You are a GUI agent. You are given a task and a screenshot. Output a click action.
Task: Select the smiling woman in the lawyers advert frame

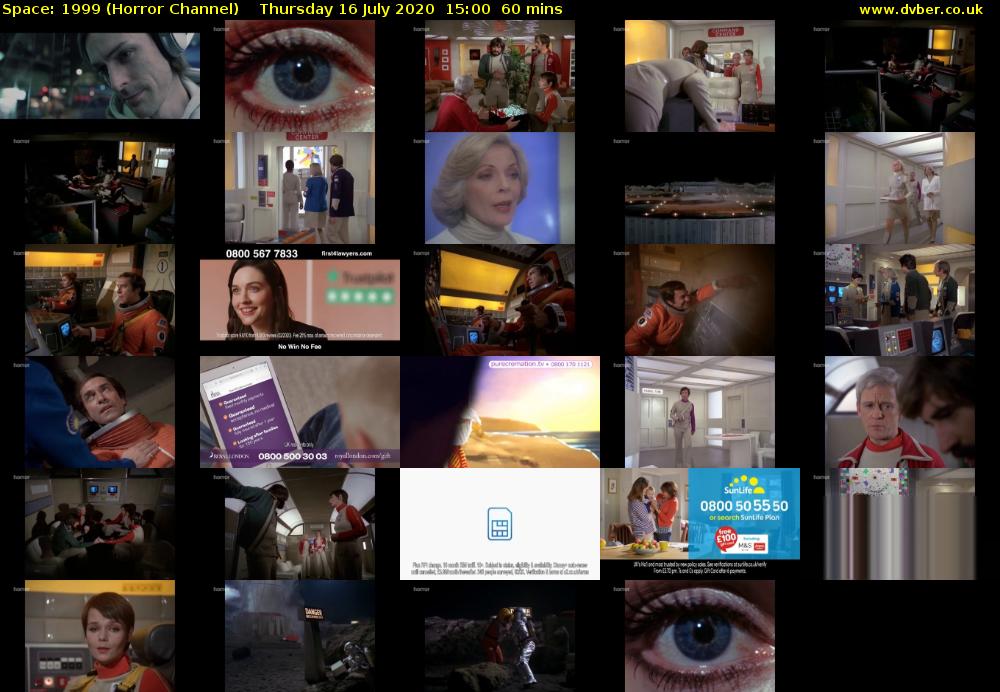pos(300,300)
